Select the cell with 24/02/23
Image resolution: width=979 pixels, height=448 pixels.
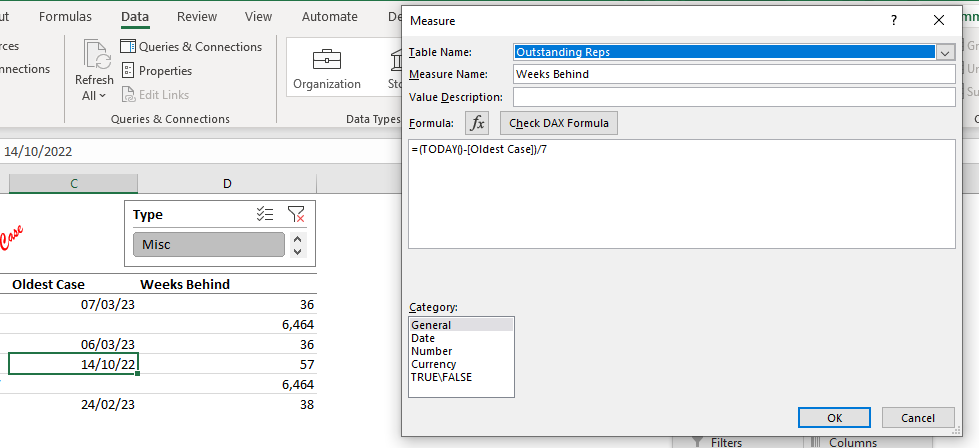[x=74, y=404]
